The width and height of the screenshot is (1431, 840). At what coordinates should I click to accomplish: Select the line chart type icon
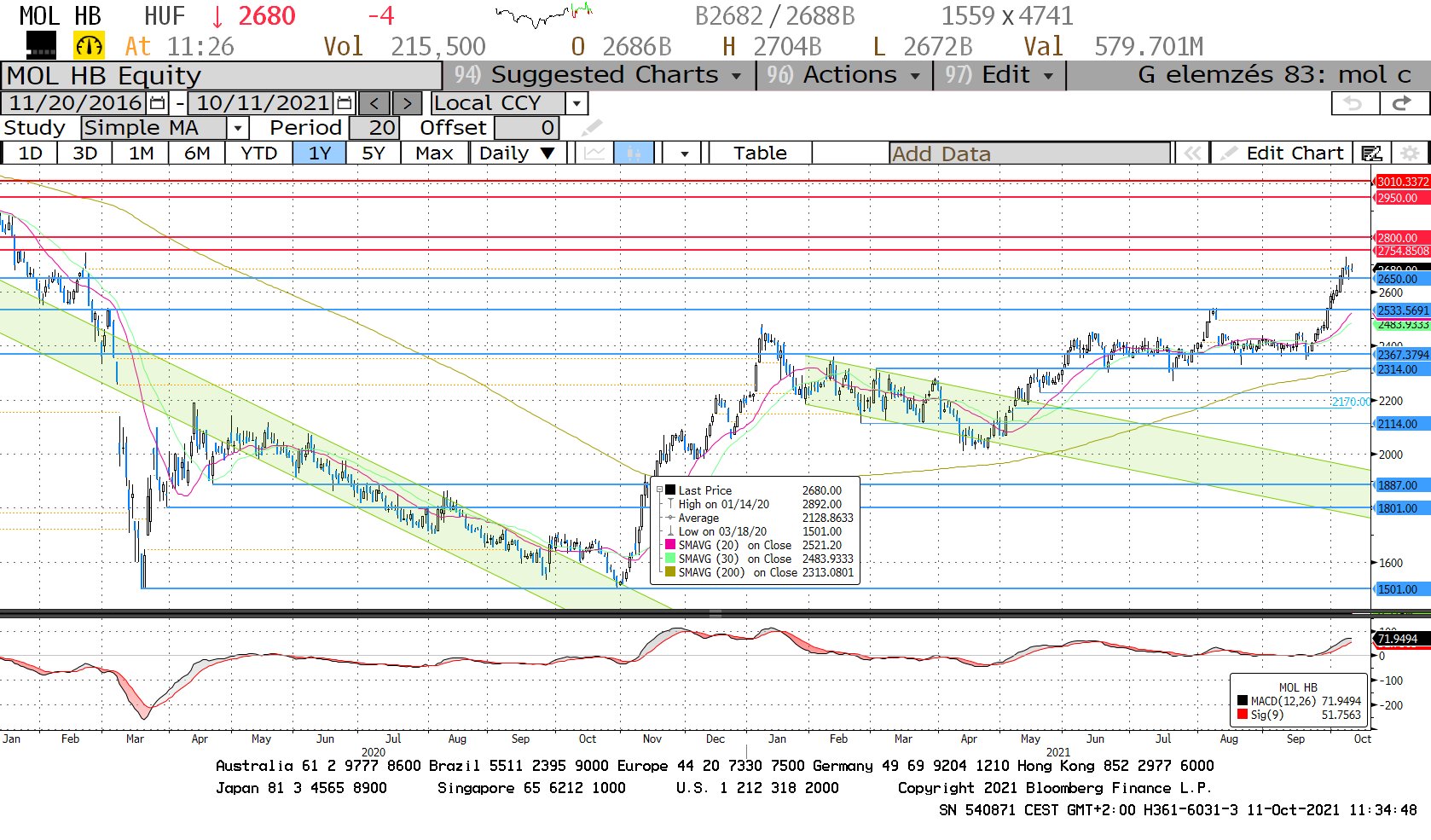[x=594, y=154]
